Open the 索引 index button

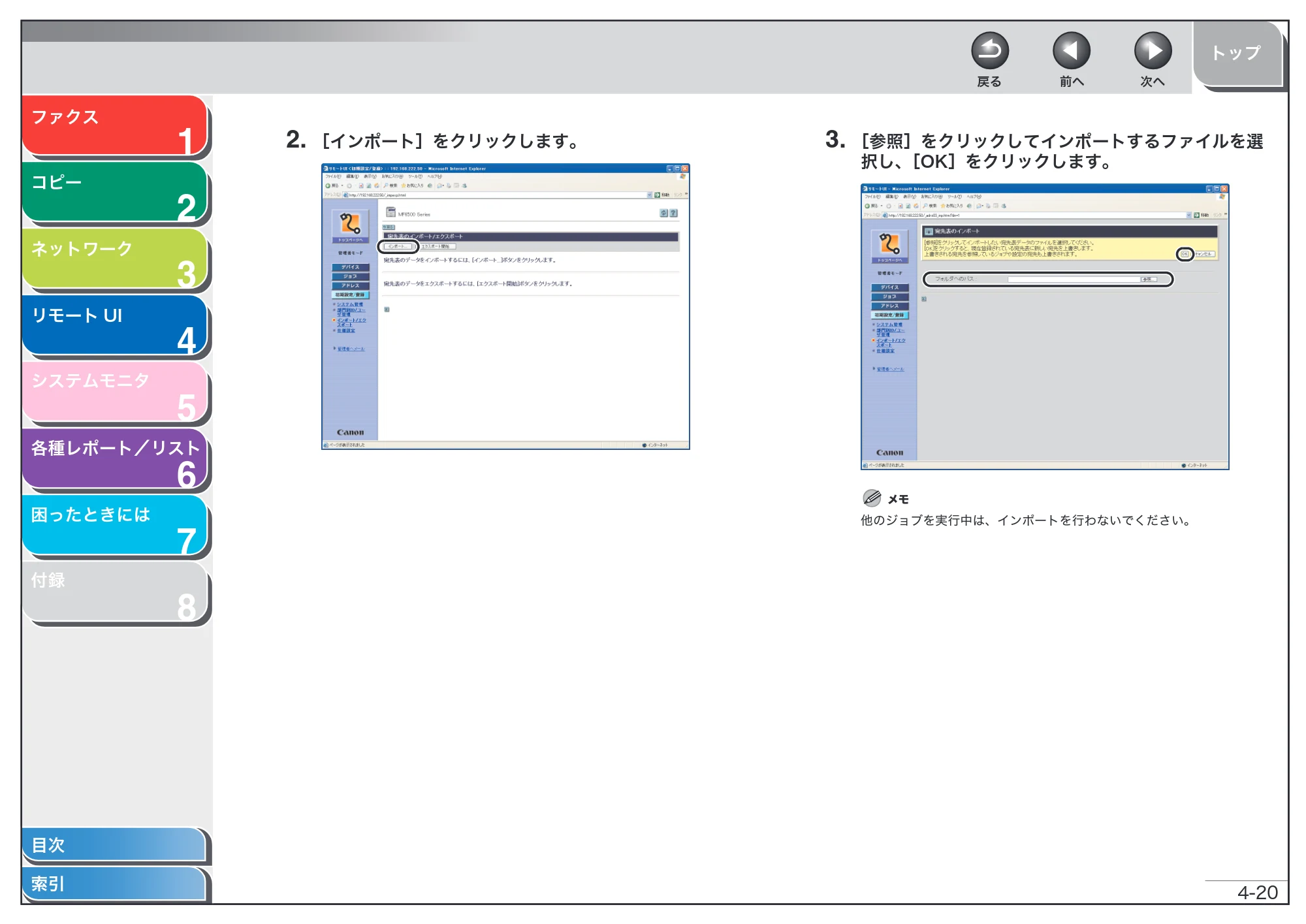click(x=114, y=884)
